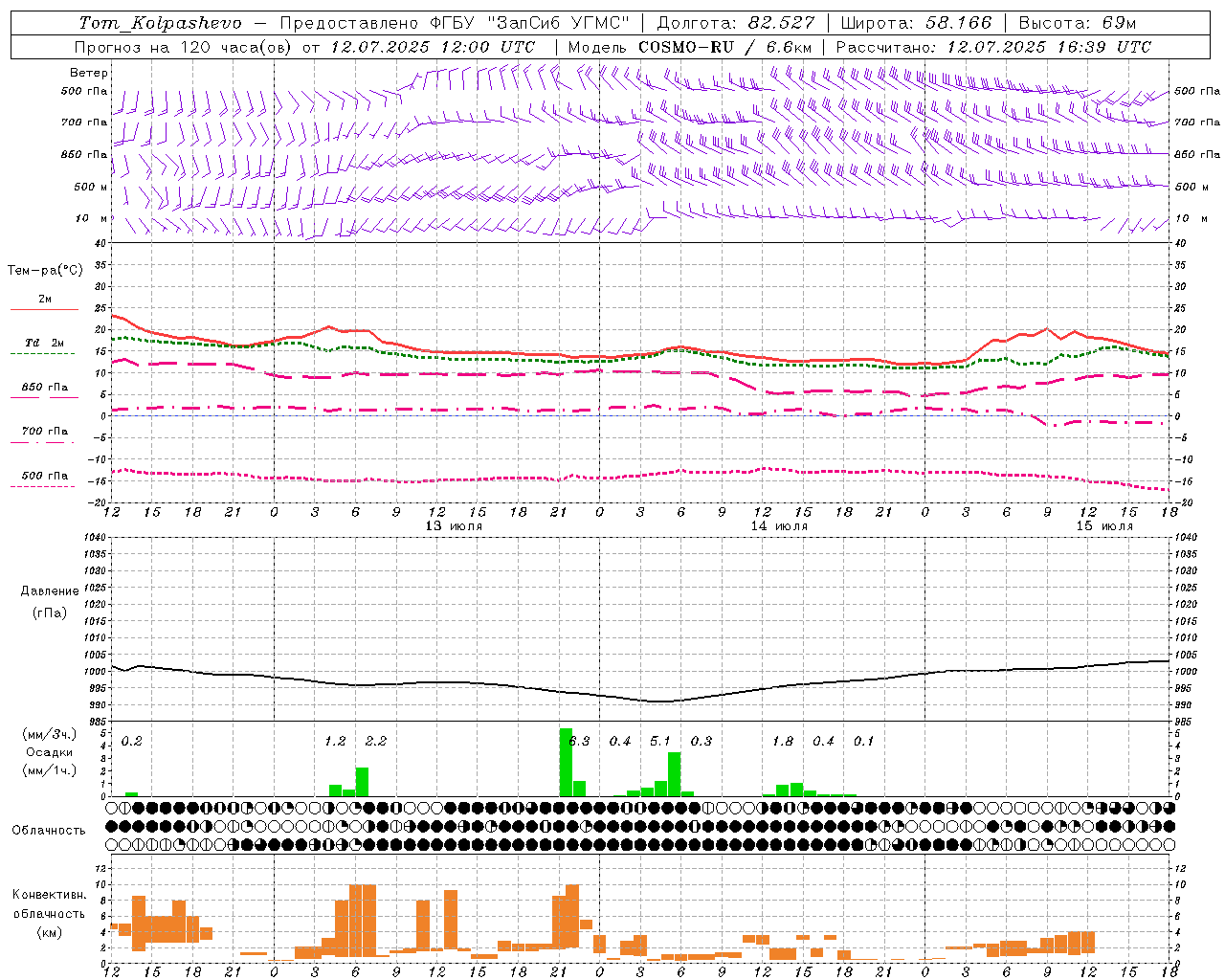
Task: Click the 13 июля date label
Action: tap(454, 526)
